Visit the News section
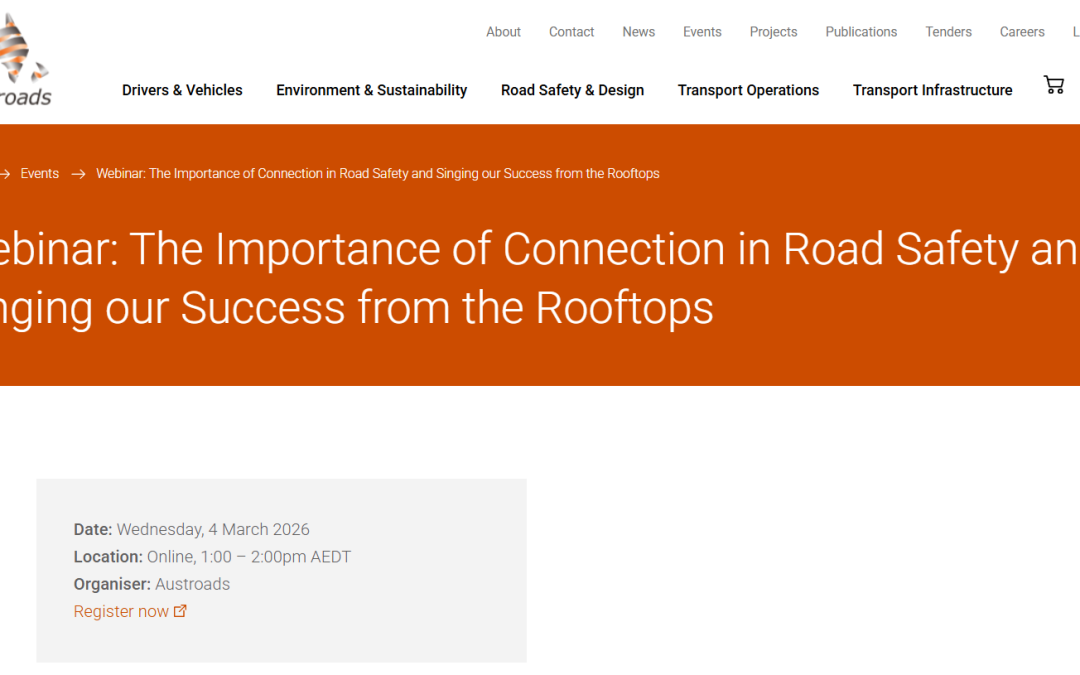The width and height of the screenshot is (1080, 675). 638,31
